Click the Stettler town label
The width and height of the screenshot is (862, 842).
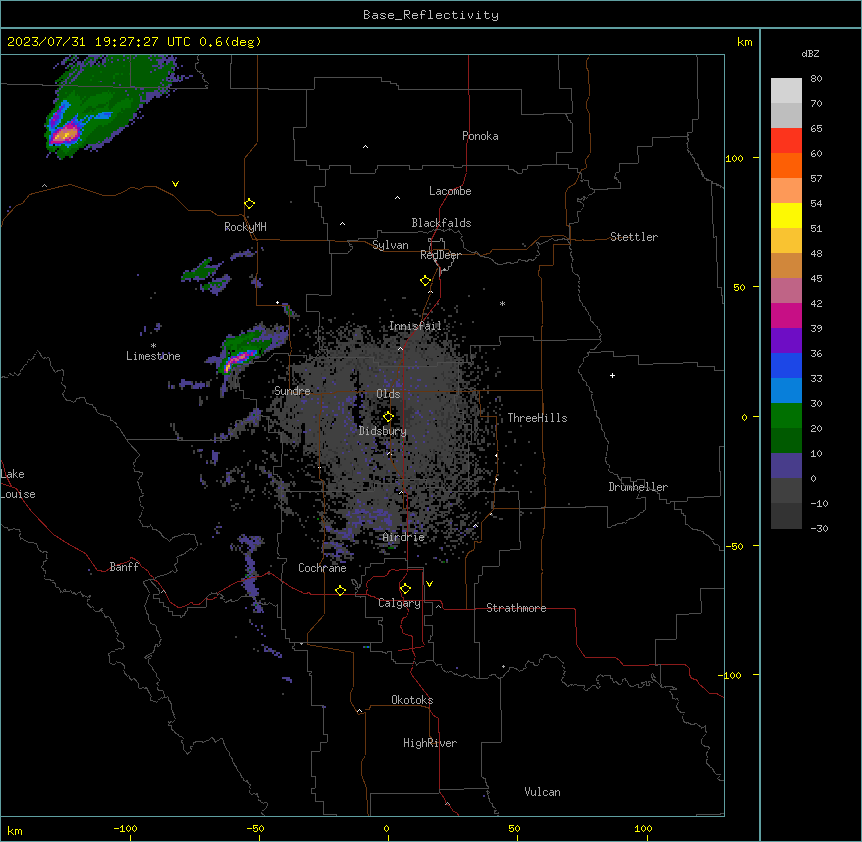click(x=634, y=237)
